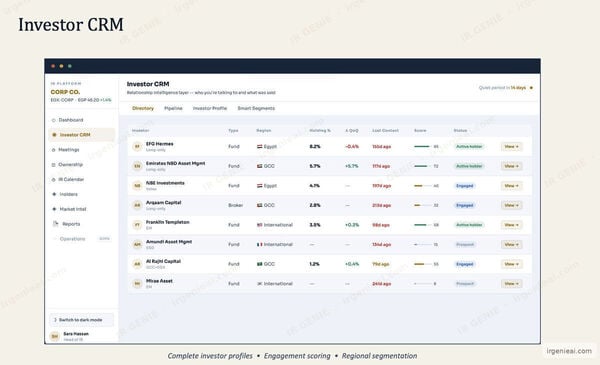Click the IR Calendar icon in the sidebar
The image size is (600, 365).
54,180
